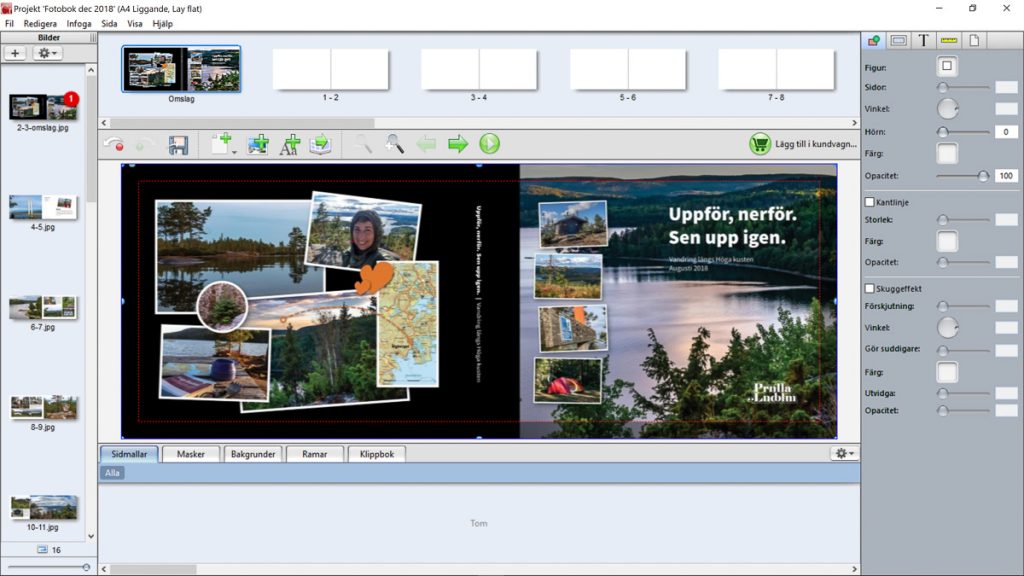
Task: Select the 10-11.jpg image thumbnail
Action: [42, 507]
